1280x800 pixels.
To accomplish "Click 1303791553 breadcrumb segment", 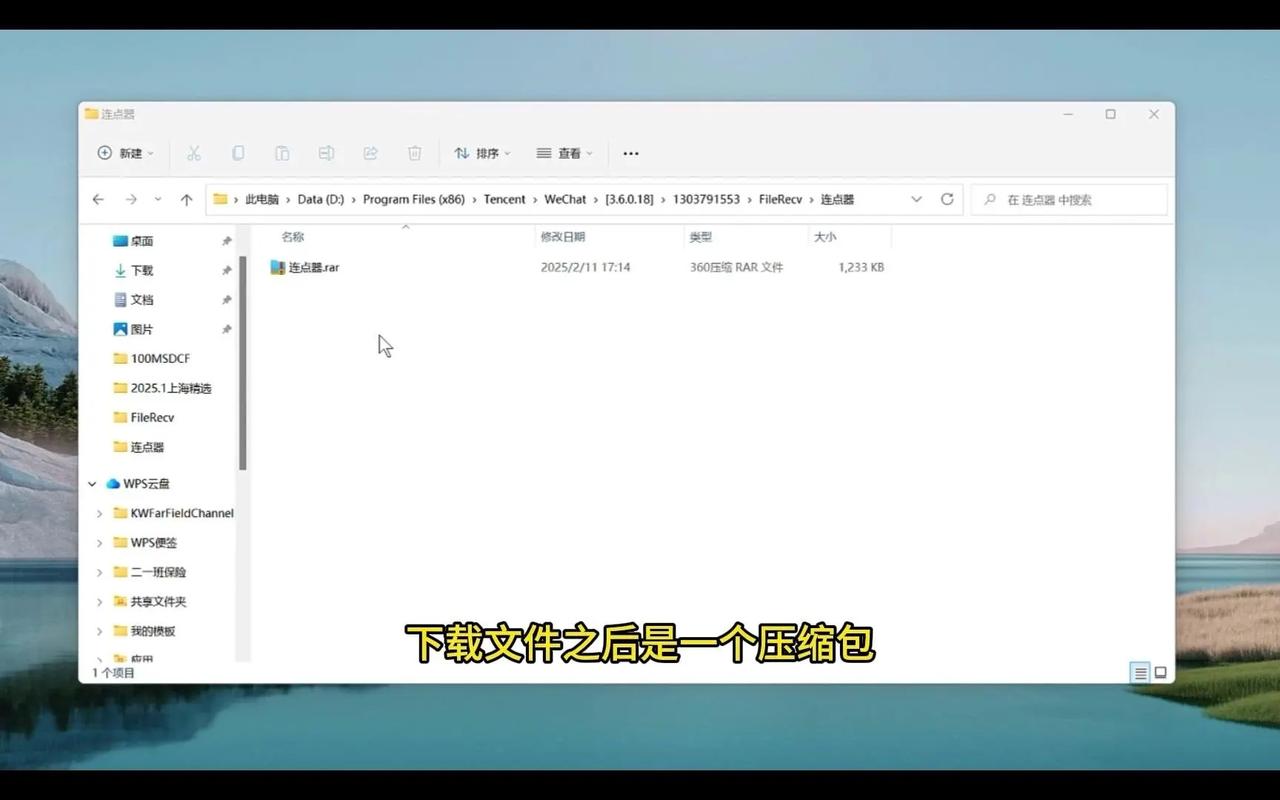I will tap(706, 199).
